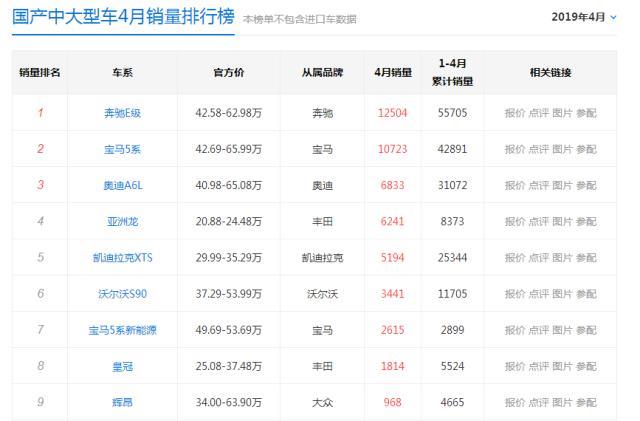Open the 奥迪A6L car series link
This screenshot has height=421, width=640.
click(x=122, y=185)
